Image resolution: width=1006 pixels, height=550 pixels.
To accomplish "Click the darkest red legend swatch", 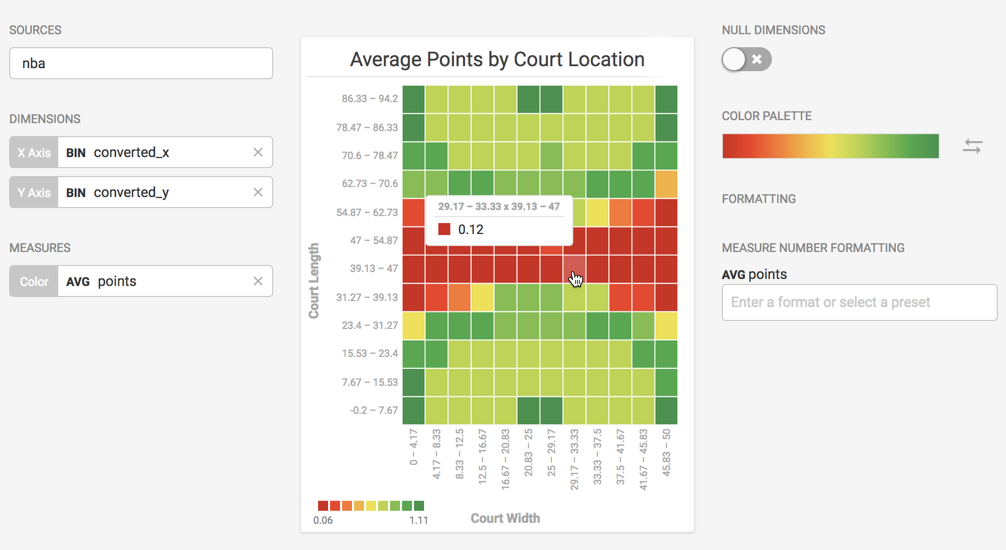I will click(x=323, y=506).
